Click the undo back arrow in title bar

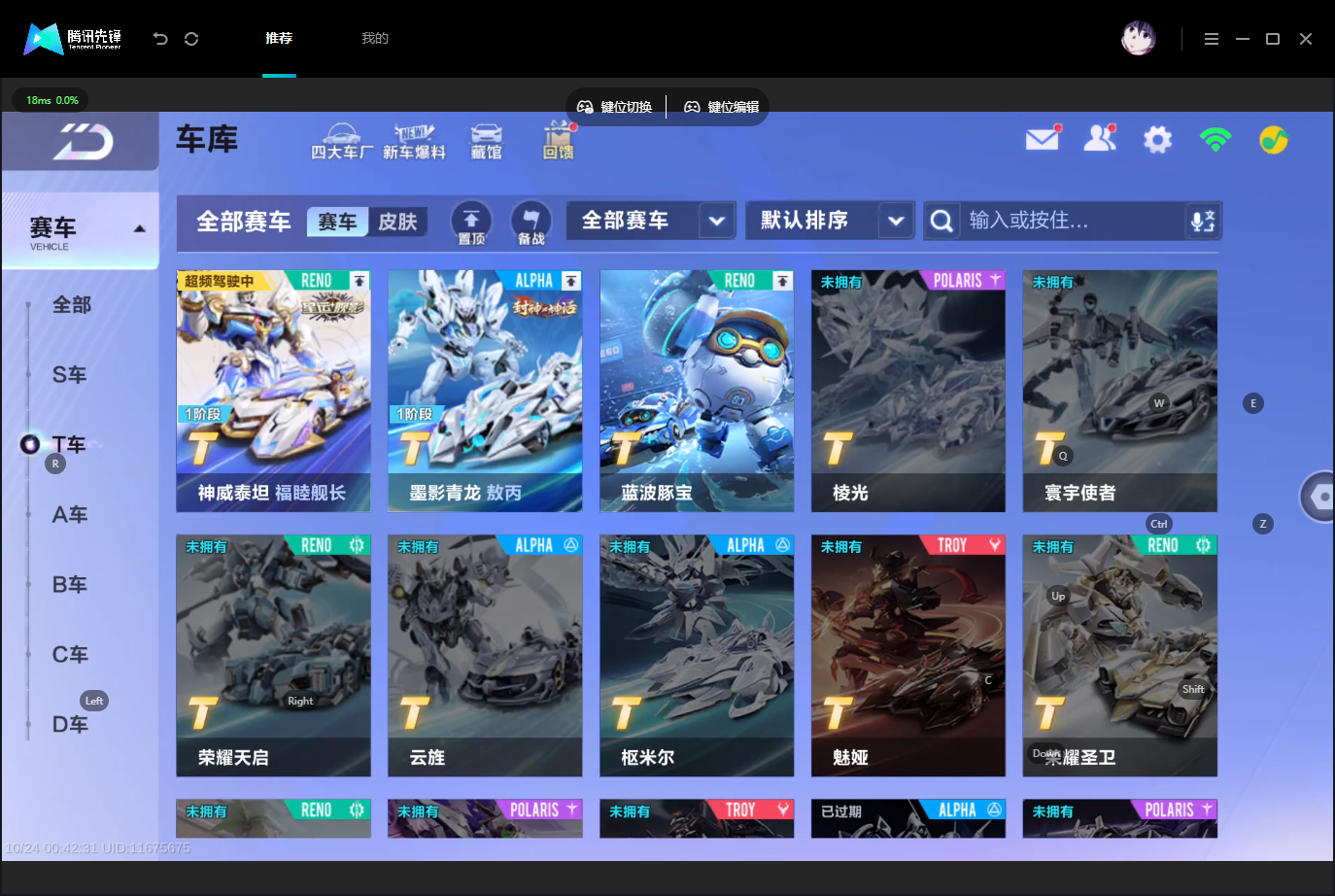click(160, 39)
